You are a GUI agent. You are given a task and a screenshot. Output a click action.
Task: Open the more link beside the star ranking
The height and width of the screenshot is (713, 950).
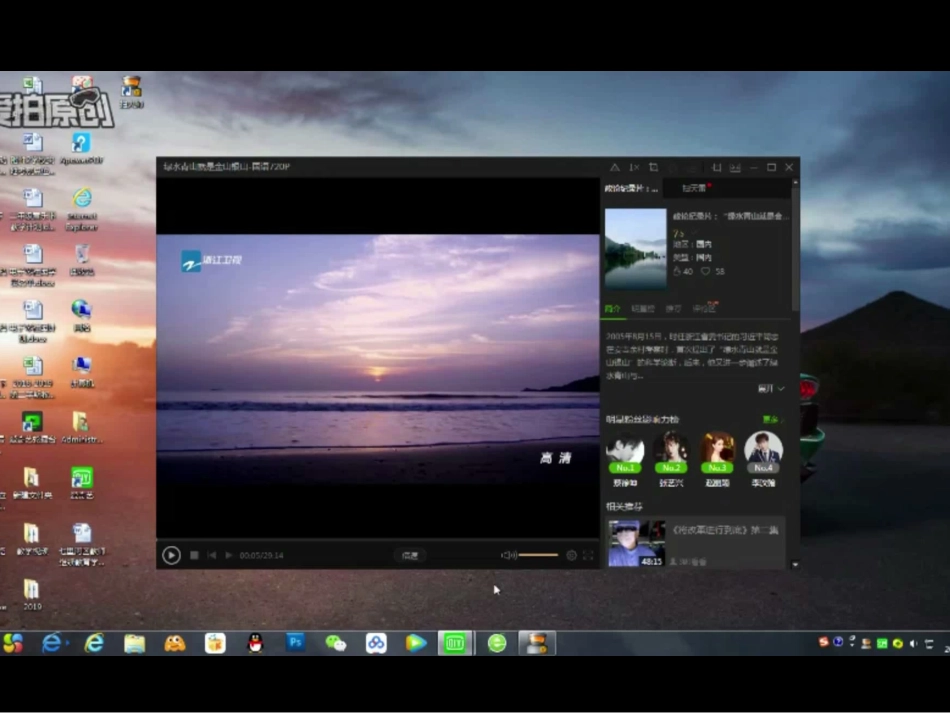[x=771, y=419]
